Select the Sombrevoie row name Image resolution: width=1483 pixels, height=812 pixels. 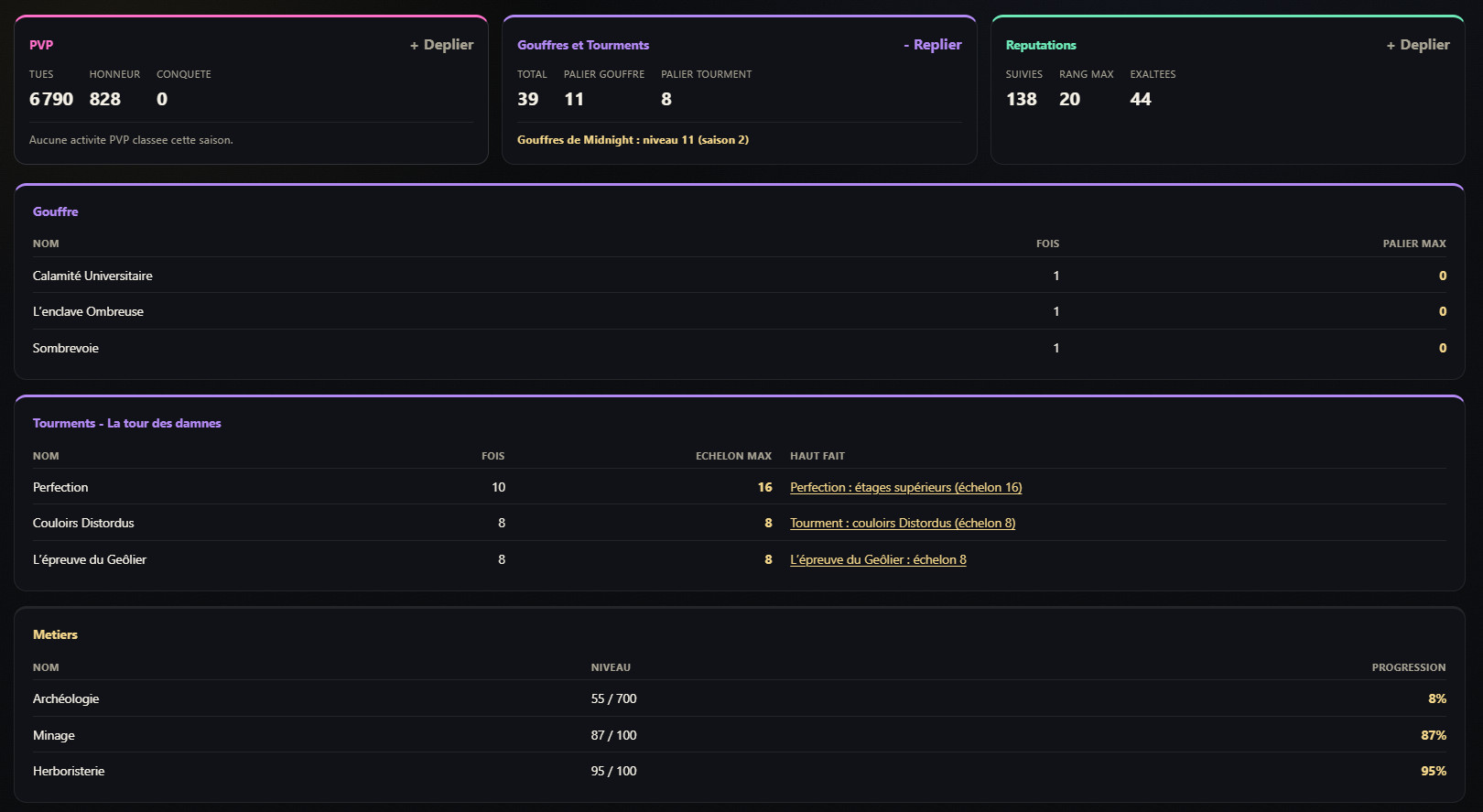(66, 348)
